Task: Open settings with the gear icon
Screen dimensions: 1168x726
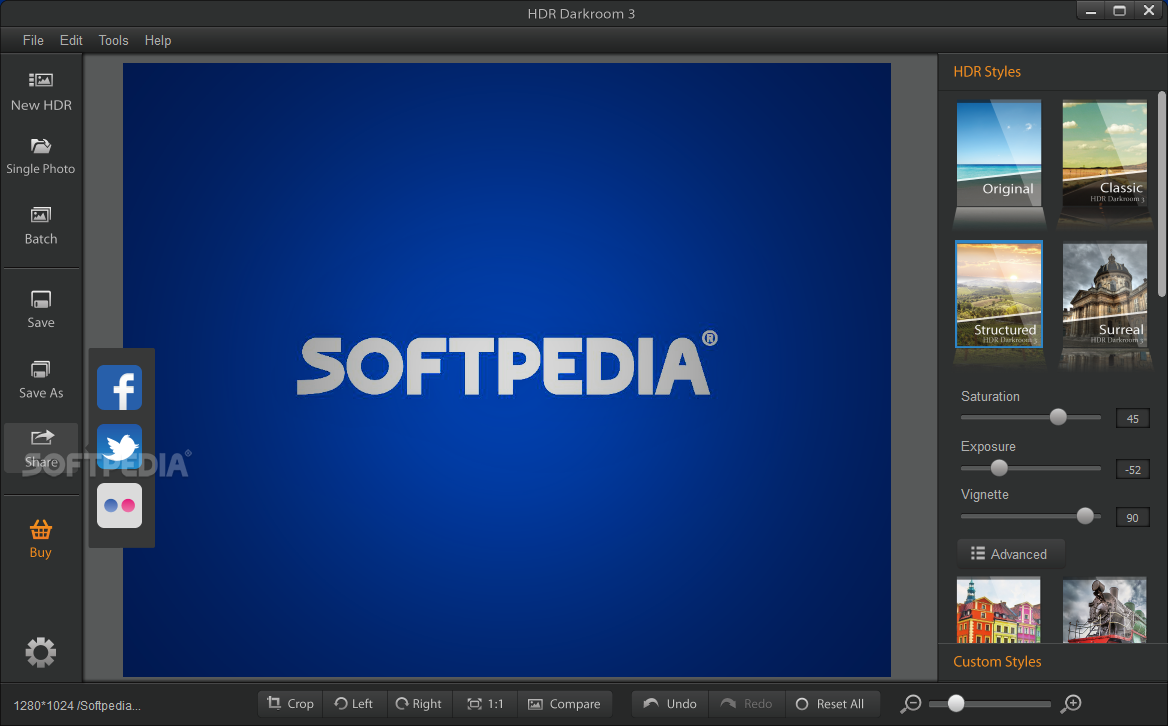Action: point(41,652)
